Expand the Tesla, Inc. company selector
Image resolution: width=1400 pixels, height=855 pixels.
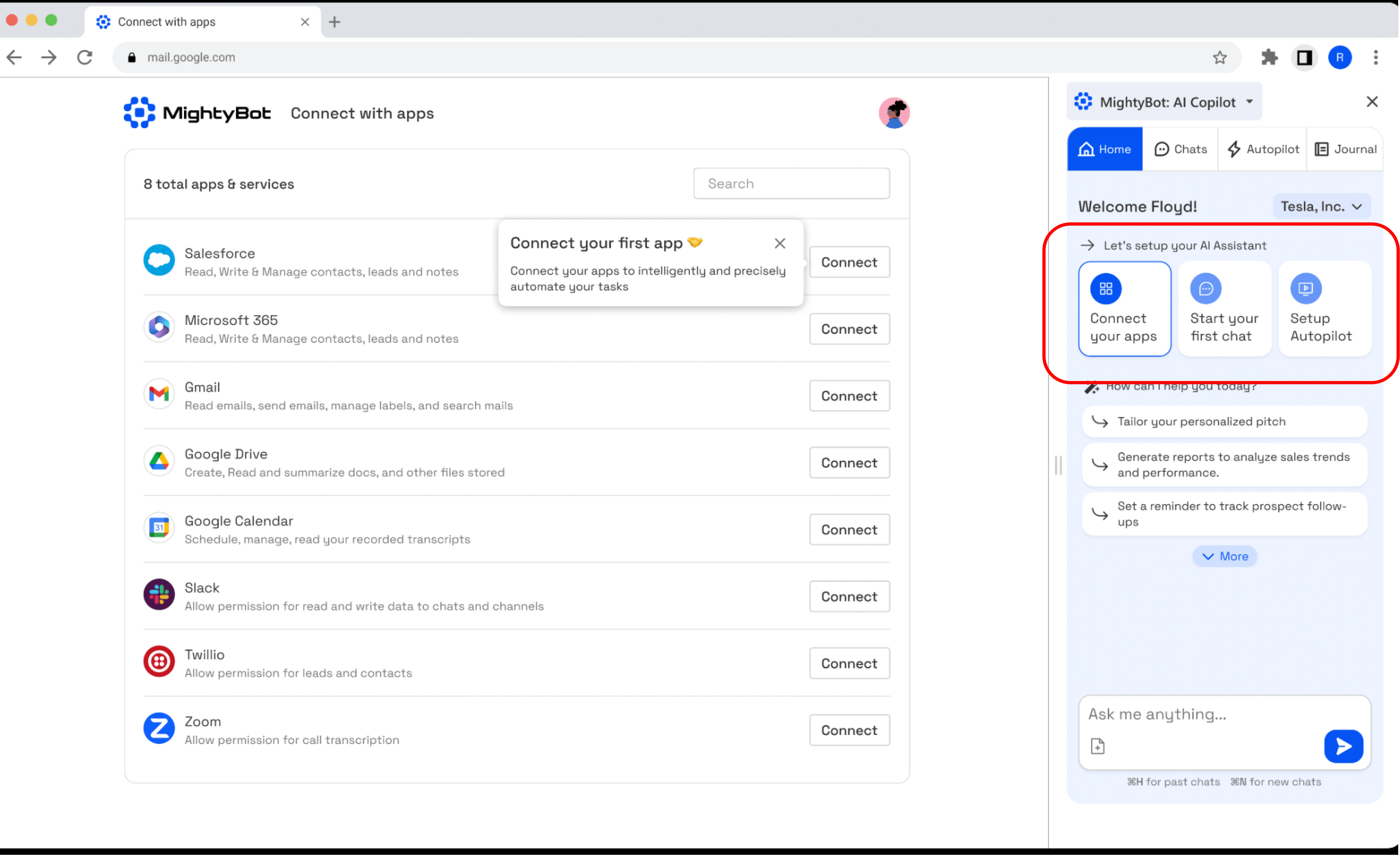pos(1321,206)
